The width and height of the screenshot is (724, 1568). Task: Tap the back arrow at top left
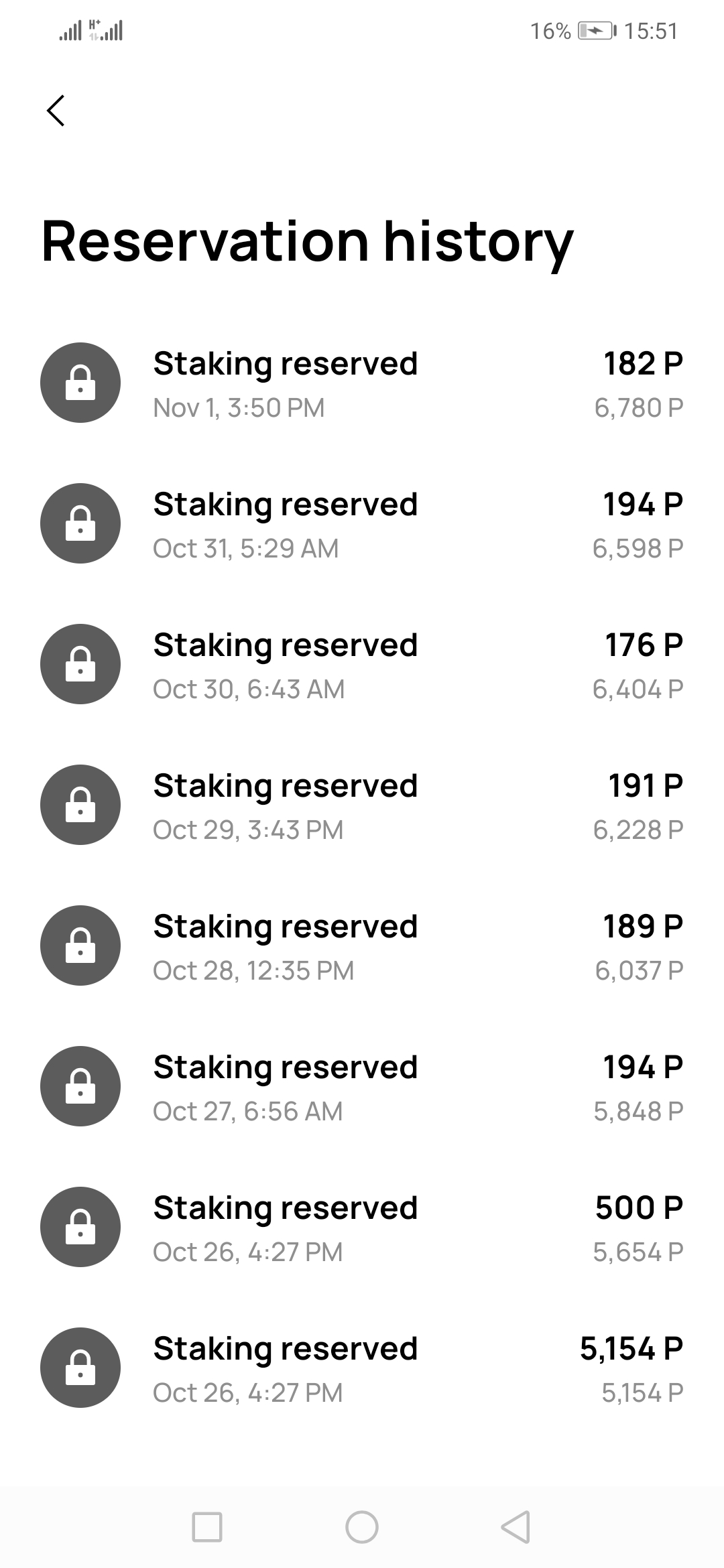click(x=56, y=111)
